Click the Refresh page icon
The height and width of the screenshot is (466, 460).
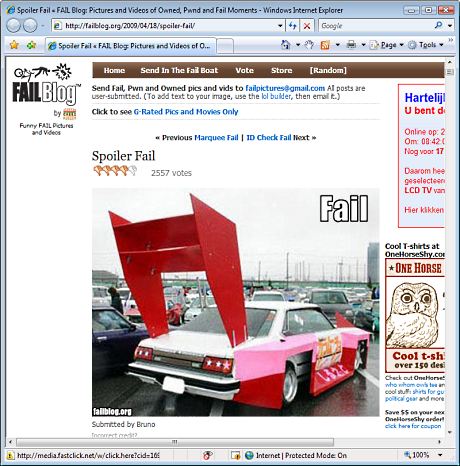coord(292,26)
